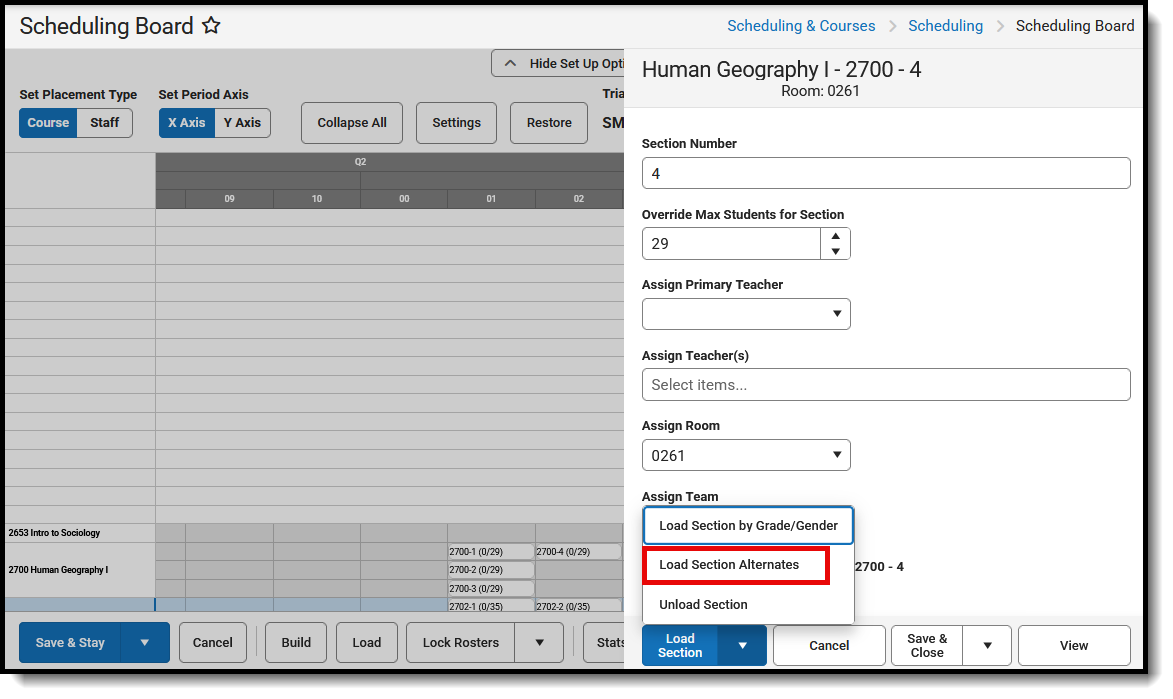Open the Assign Teacher(s) selection field
Image resolution: width=1173 pixels, height=699 pixels.
[886, 384]
